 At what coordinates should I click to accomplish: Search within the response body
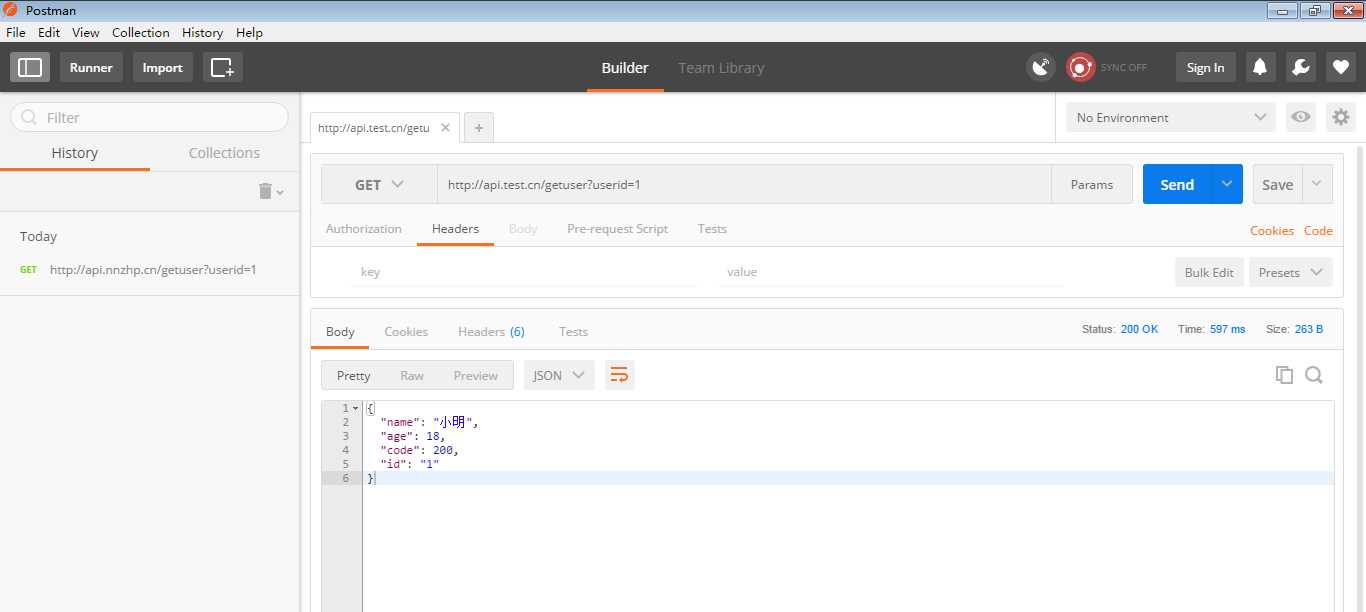(1314, 375)
